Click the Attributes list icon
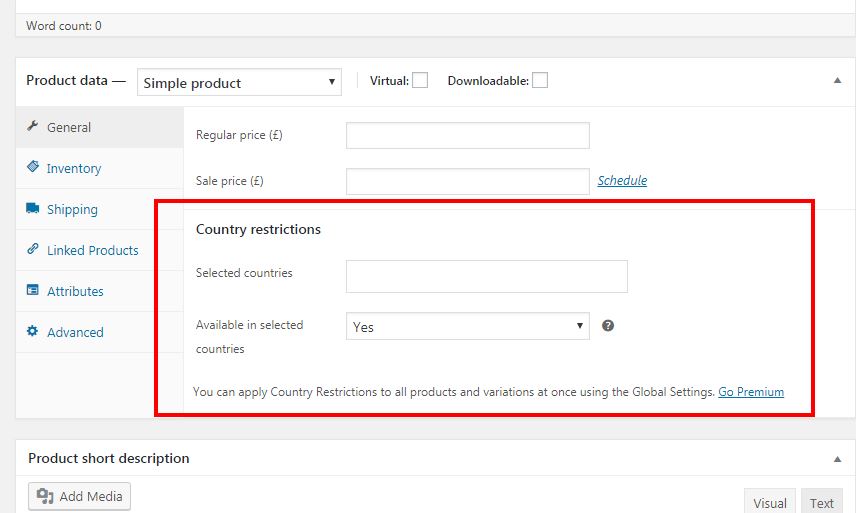856x513 pixels. [32, 291]
